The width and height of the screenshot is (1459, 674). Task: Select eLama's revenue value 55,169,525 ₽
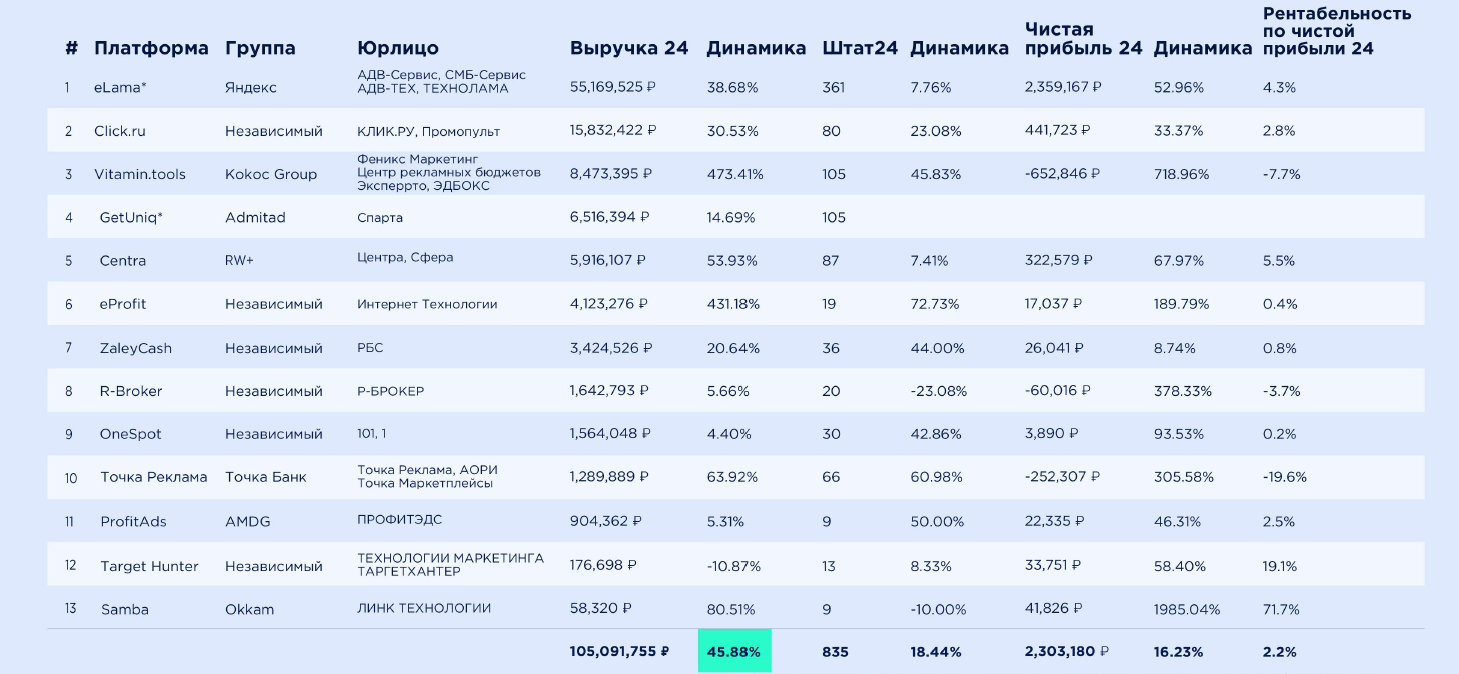tap(613, 88)
